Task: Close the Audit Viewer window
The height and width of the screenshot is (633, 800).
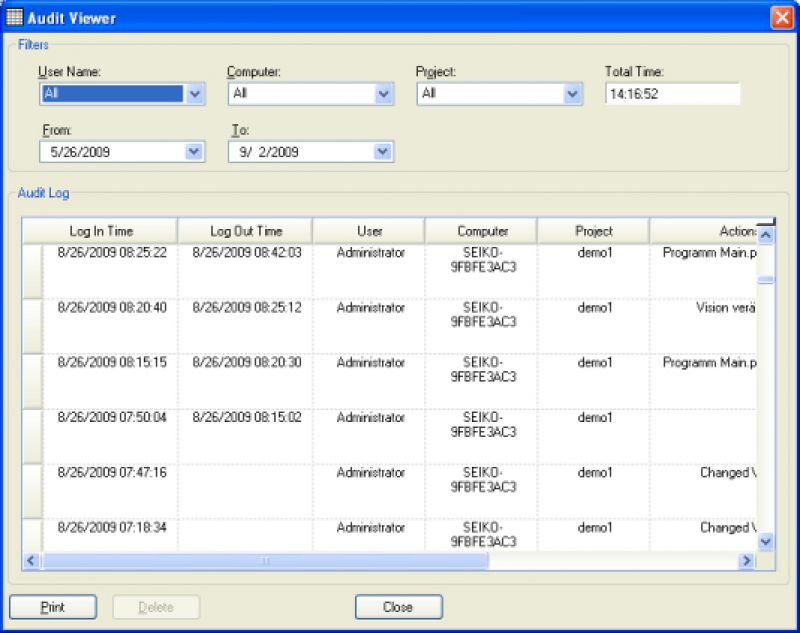Action: 781,18
